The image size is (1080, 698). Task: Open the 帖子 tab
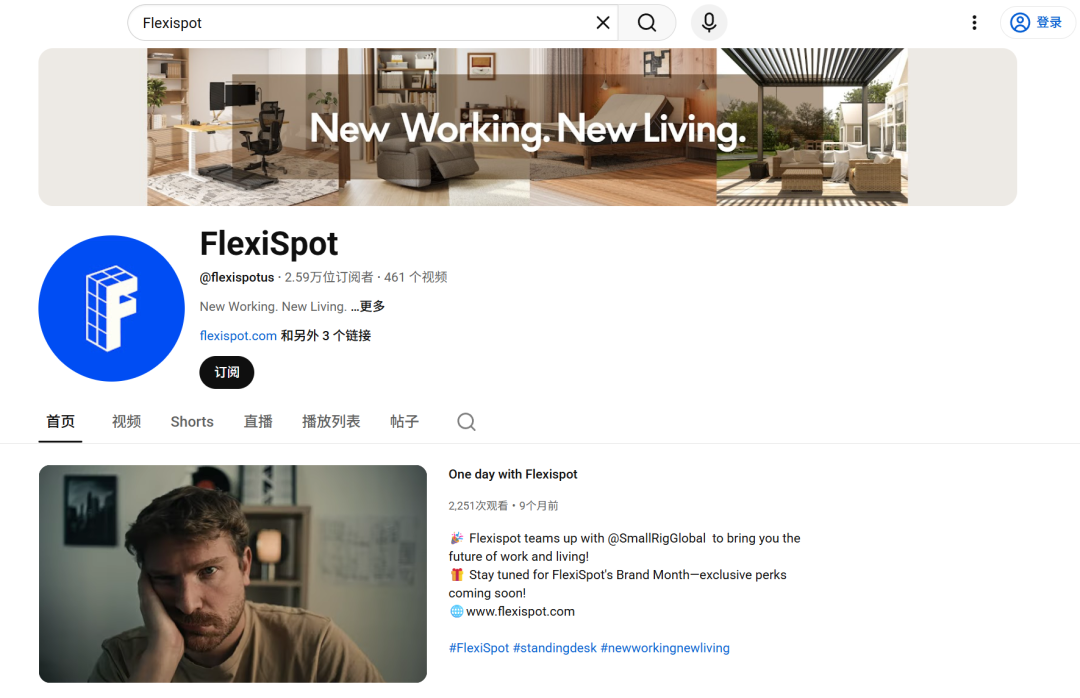[x=404, y=422]
